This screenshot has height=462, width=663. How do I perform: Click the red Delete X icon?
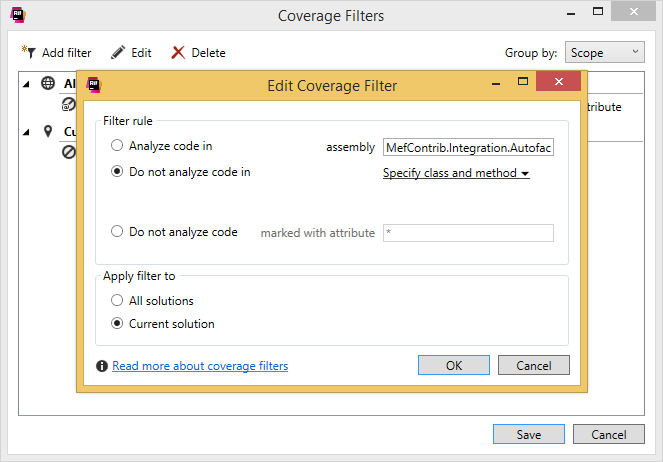click(x=178, y=52)
